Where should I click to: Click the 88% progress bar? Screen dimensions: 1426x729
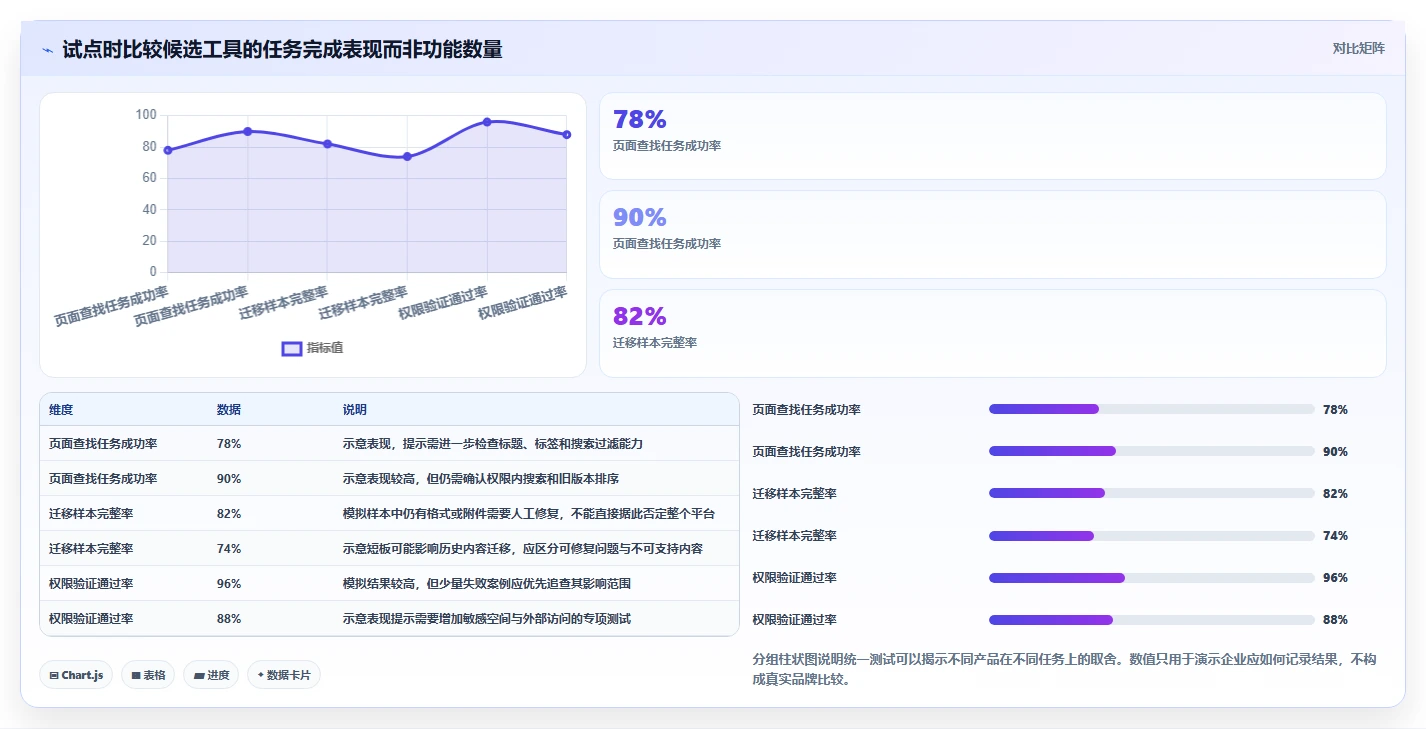[x=1151, y=619]
